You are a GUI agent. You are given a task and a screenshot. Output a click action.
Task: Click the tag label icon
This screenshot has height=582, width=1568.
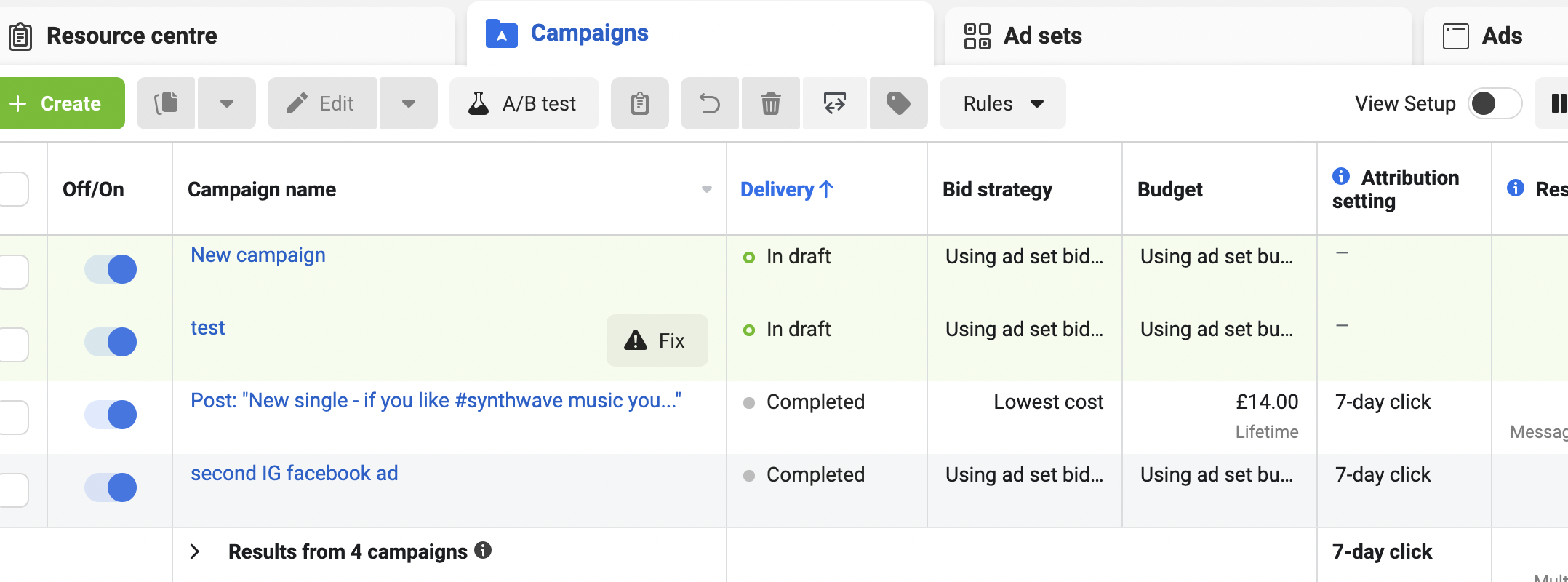click(x=898, y=103)
